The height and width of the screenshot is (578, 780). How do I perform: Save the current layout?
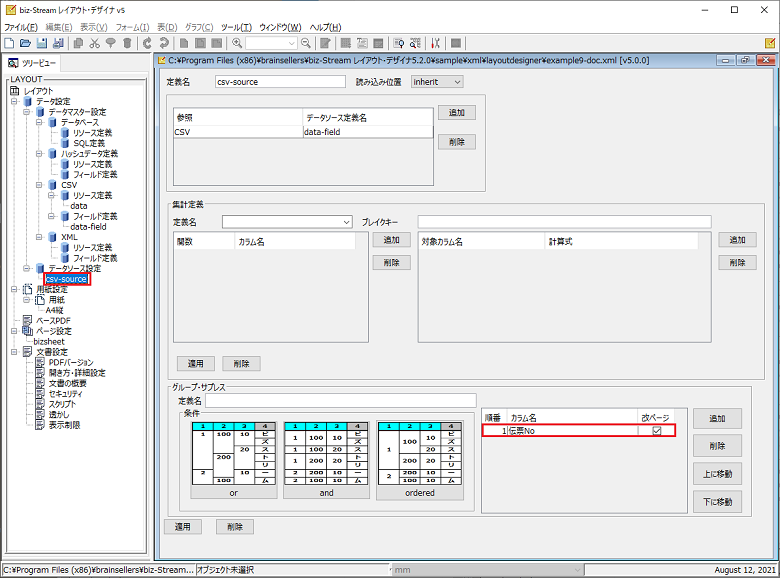click(x=42, y=43)
